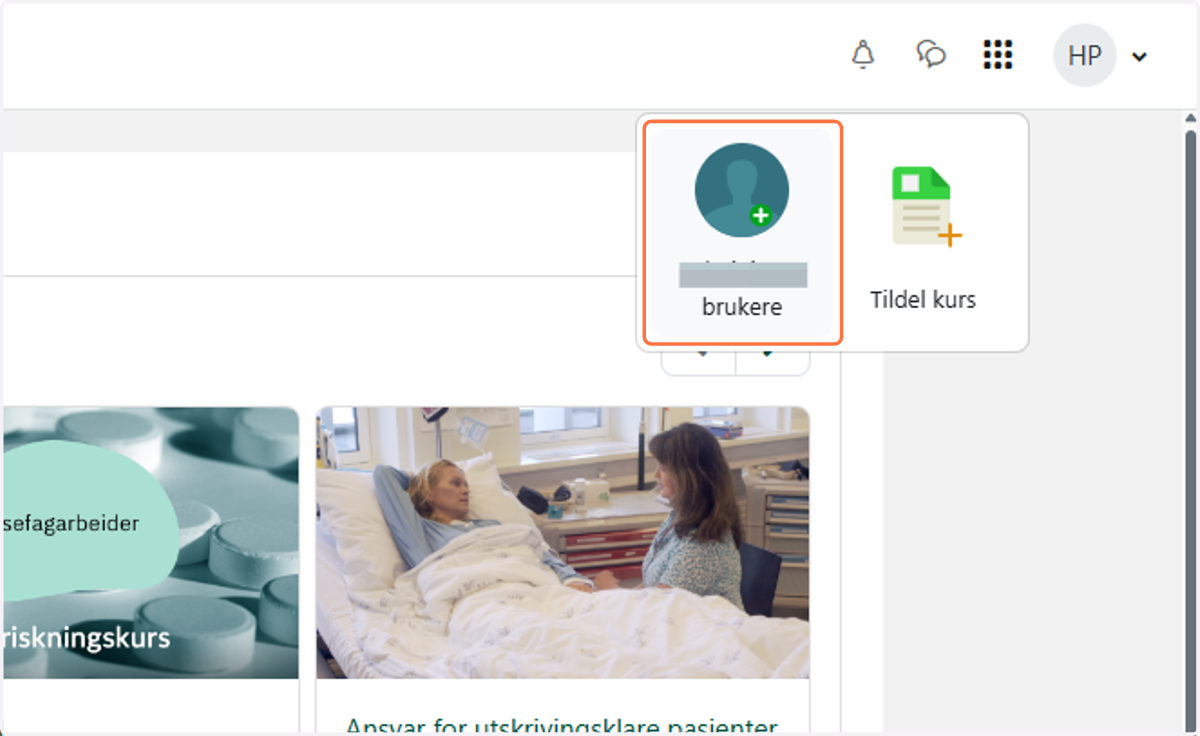
Task: Open the Tildel kurs document icon
Action: point(926,206)
